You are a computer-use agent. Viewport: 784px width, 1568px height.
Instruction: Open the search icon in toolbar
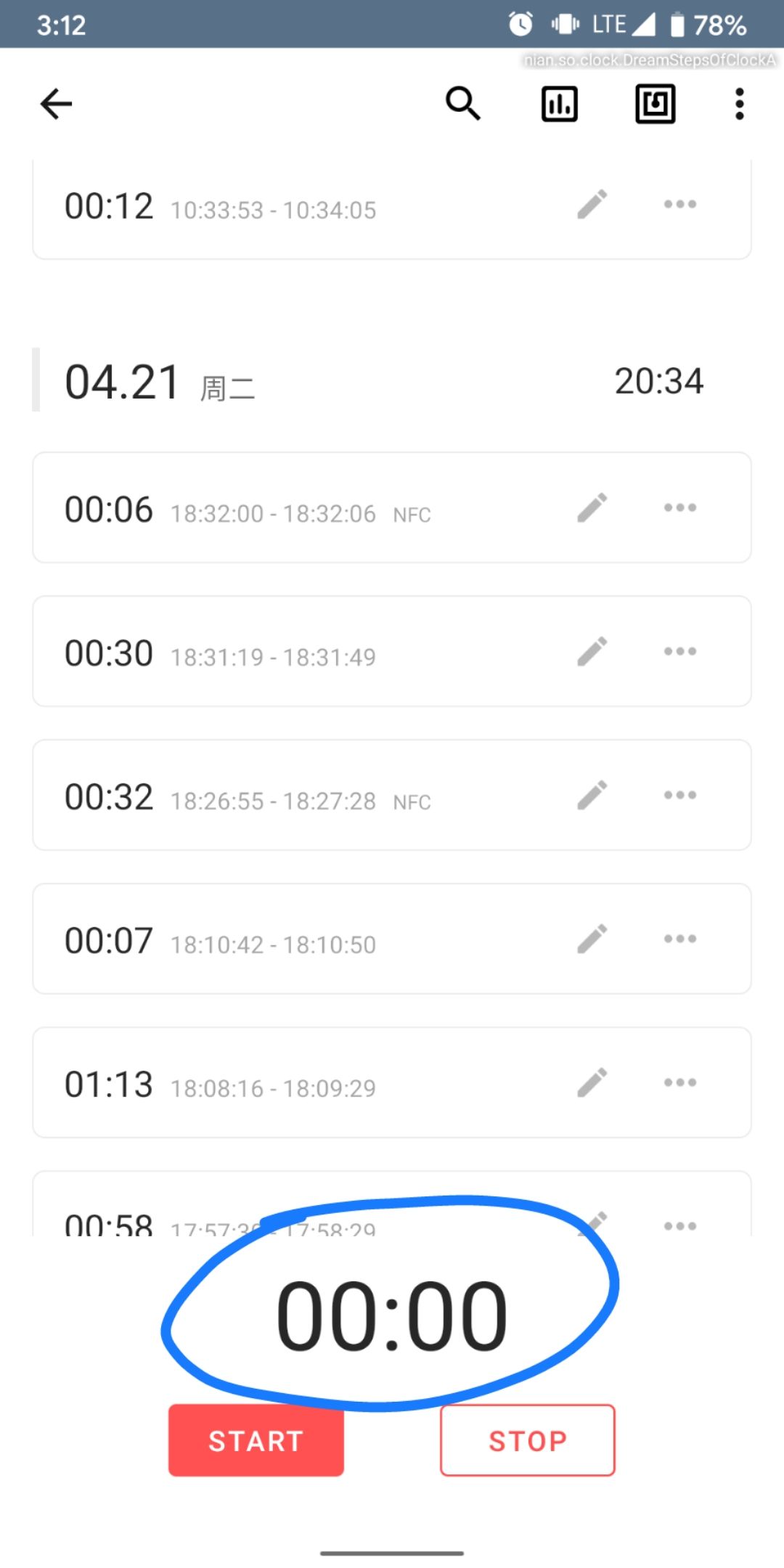462,104
